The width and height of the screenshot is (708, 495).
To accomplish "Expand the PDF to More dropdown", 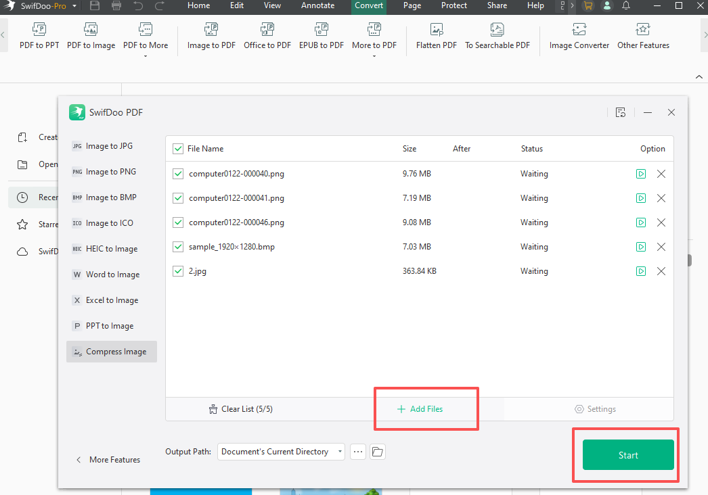I will pyautogui.click(x=146, y=37).
